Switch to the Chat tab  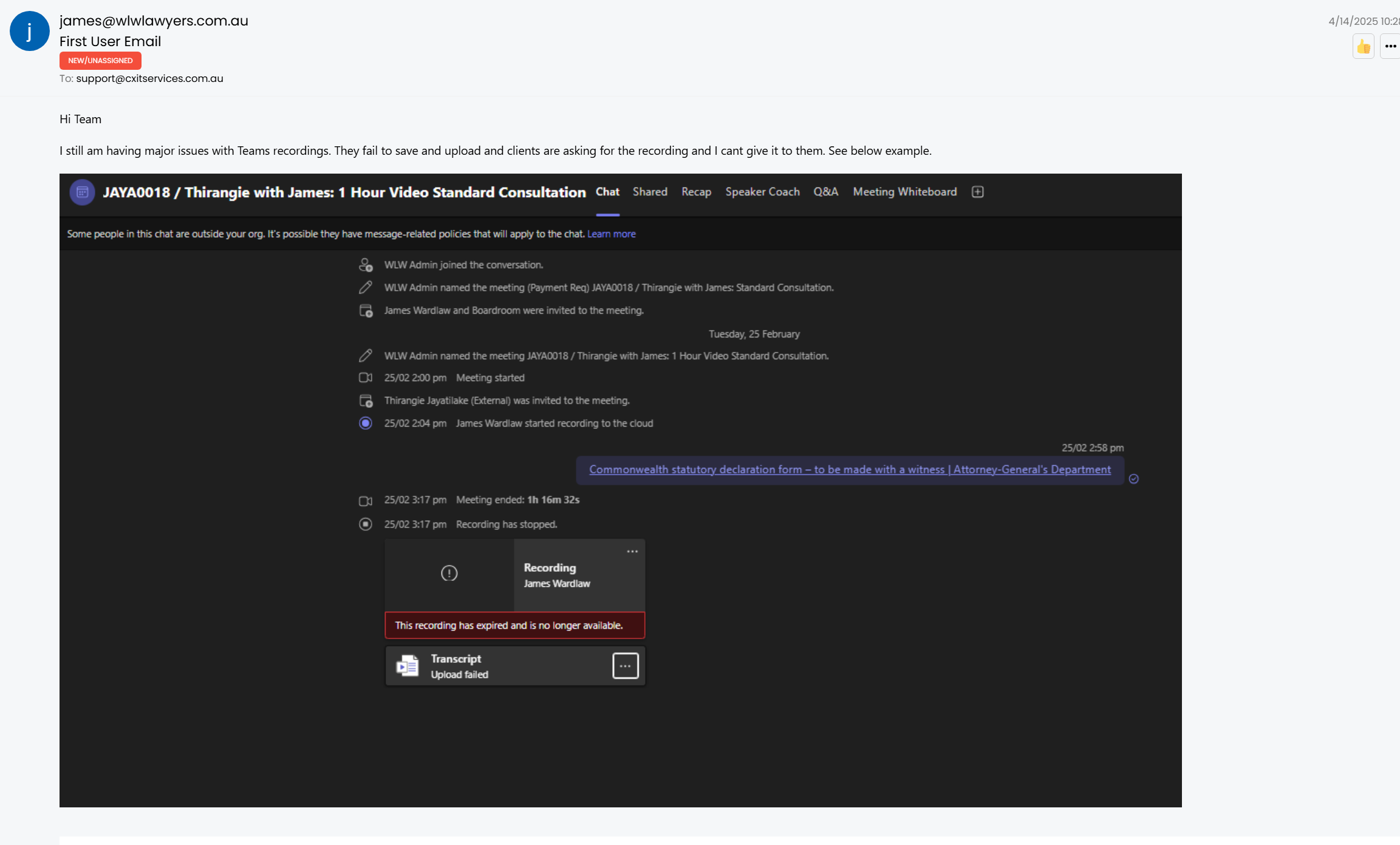(607, 192)
